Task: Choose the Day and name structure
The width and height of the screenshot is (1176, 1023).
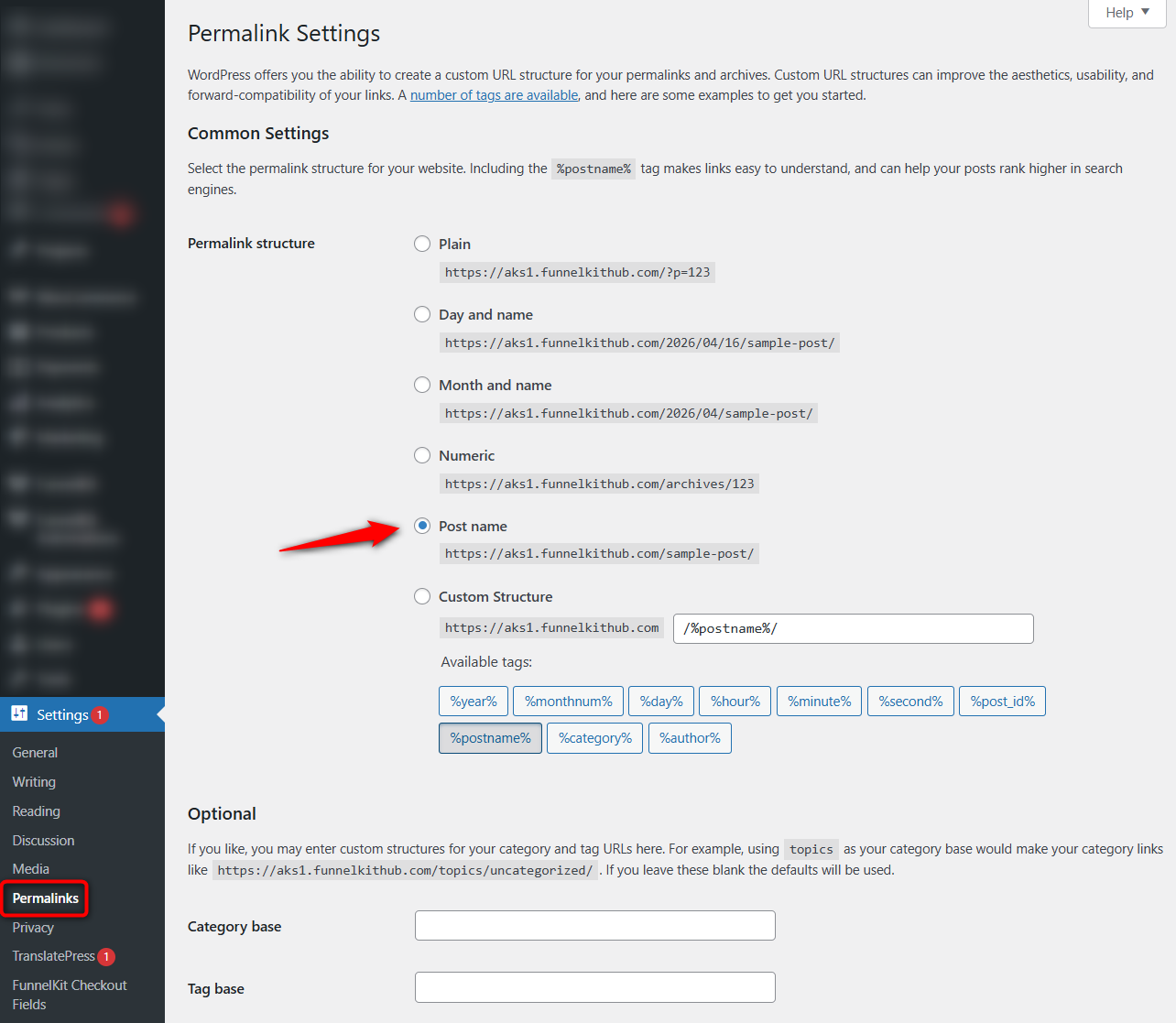Action: pyautogui.click(x=422, y=314)
